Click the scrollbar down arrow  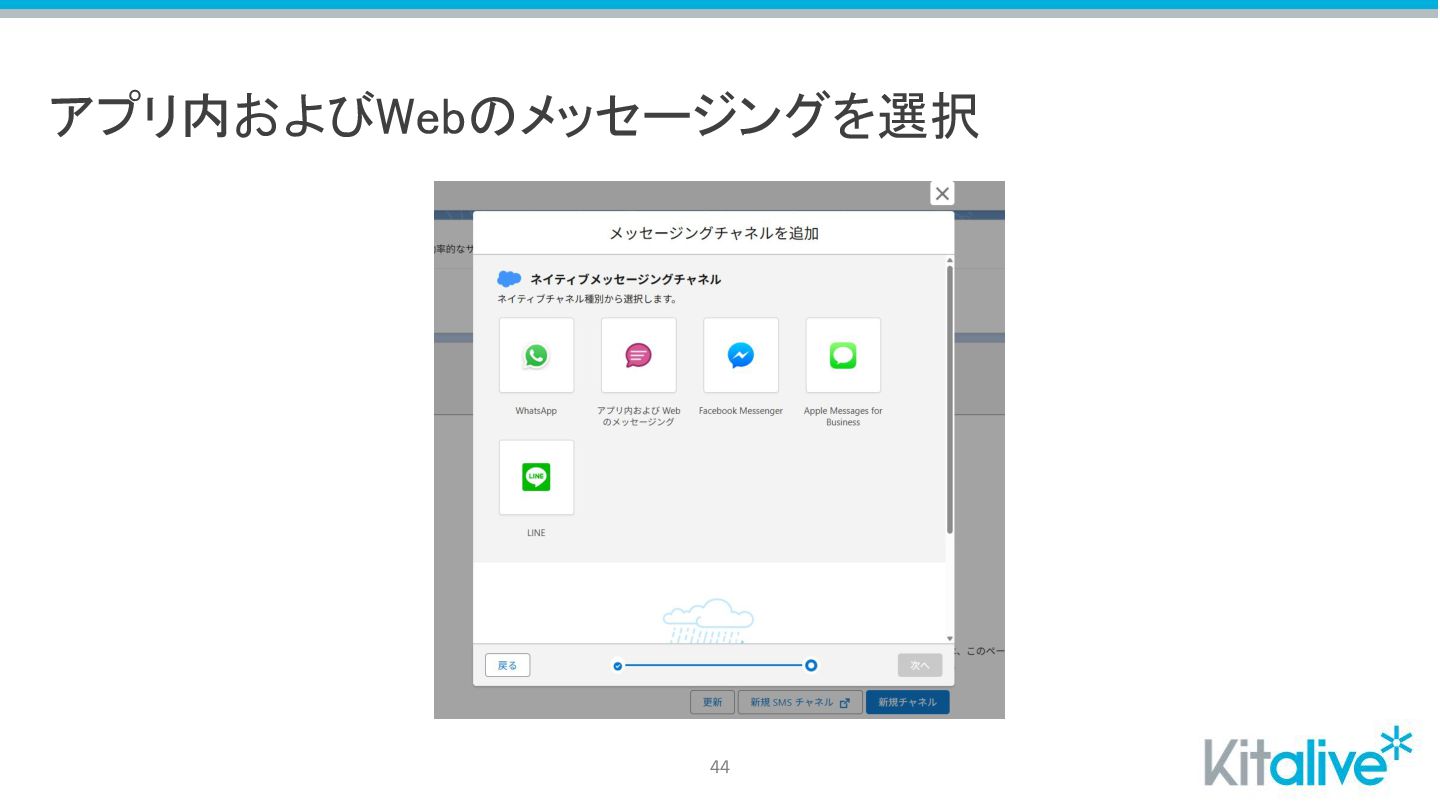pos(949,638)
